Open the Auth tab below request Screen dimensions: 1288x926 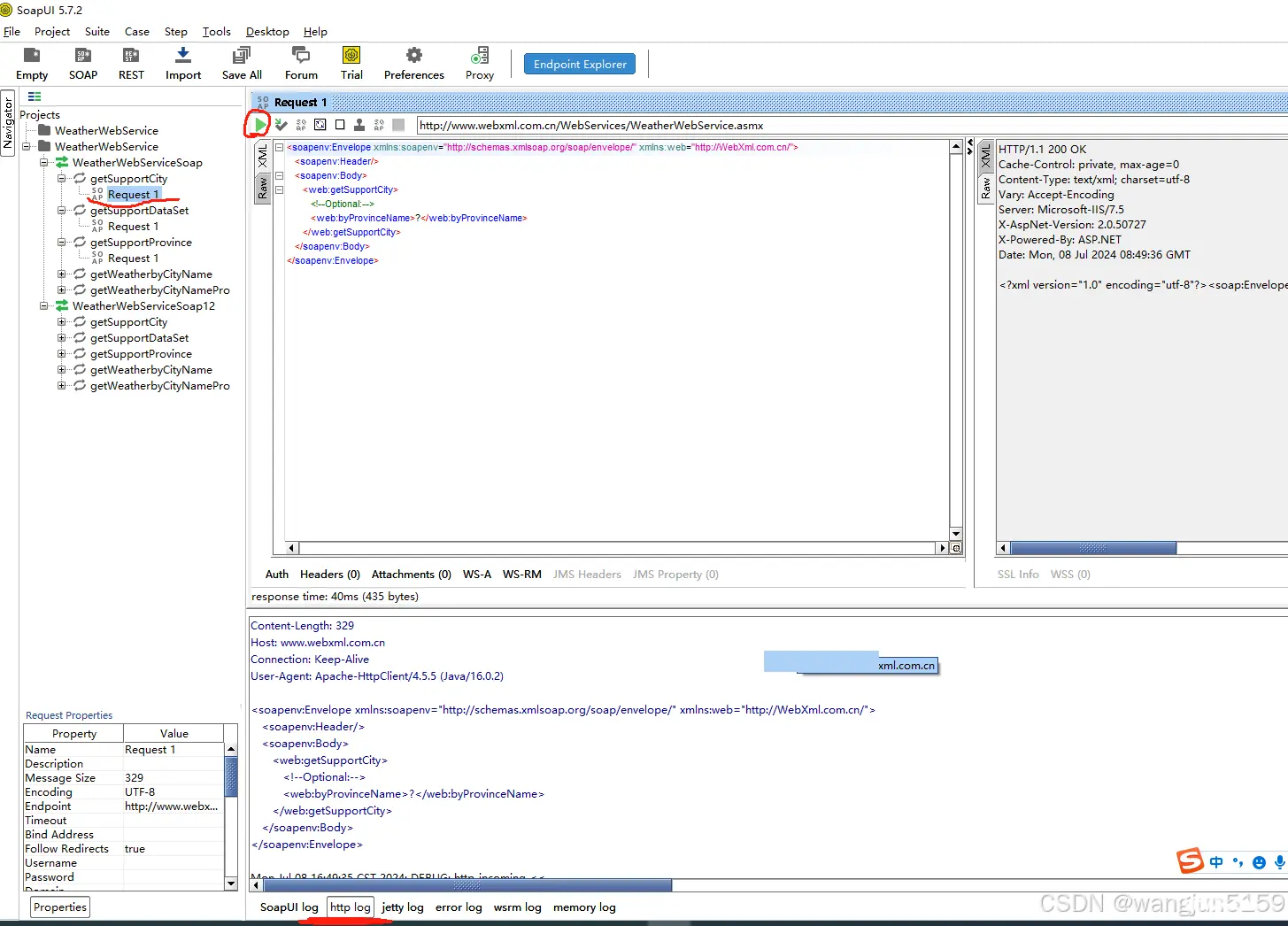(277, 574)
